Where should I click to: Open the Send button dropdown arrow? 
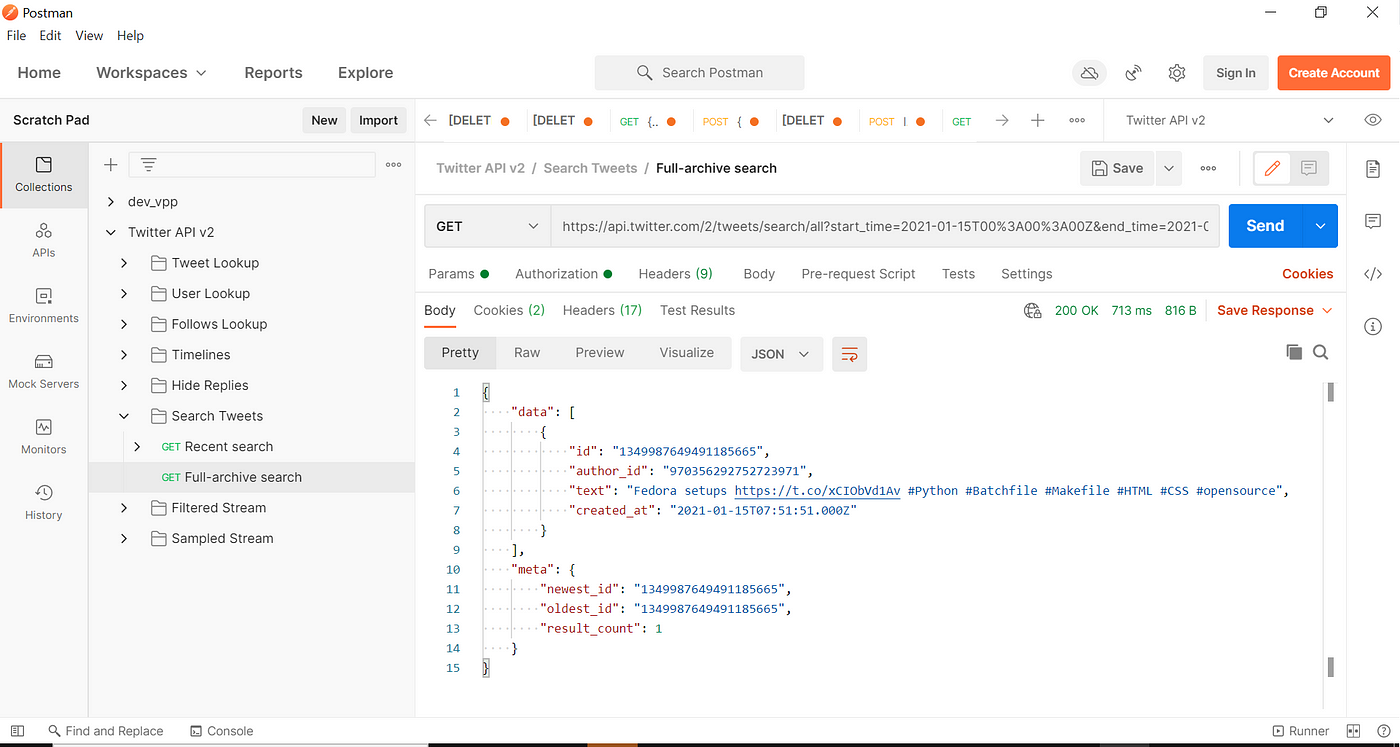click(1320, 226)
